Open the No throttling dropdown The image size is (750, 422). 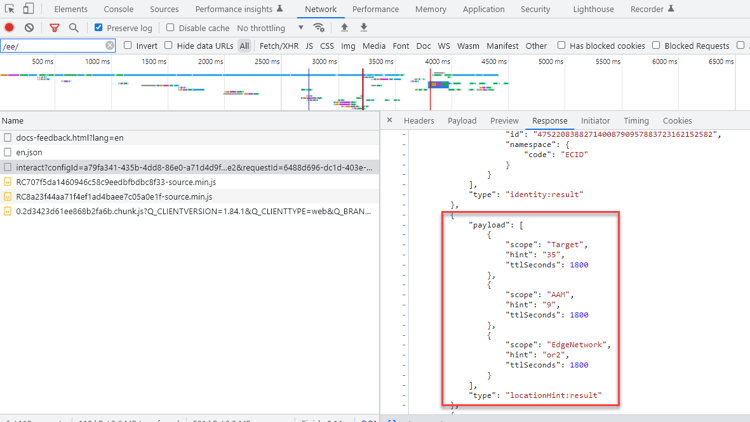(x=270, y=28)
